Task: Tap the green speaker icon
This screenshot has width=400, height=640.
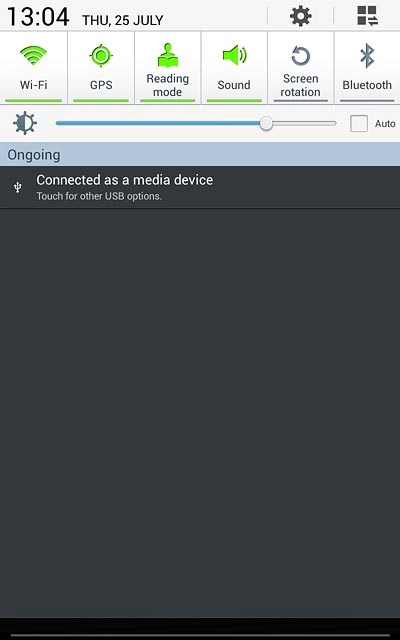Action: click(234, 56)
